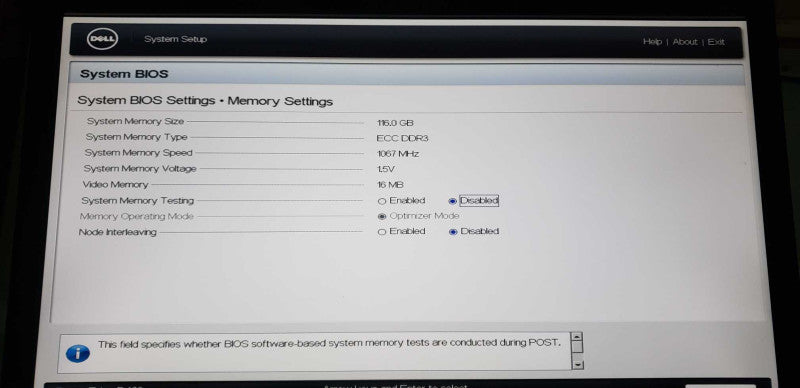Image resolution: width=800 pixels, height=388 pixels.
Task: Click the System BIOS Settings breadcrumb heading
Action: [205, 101]
